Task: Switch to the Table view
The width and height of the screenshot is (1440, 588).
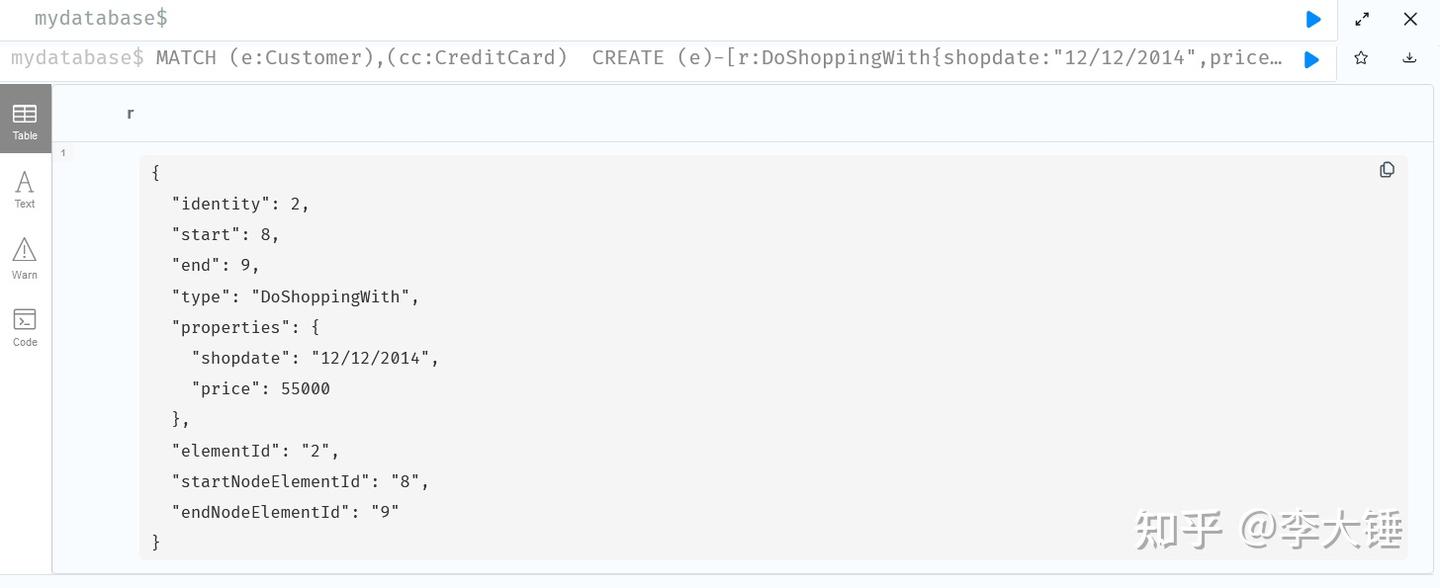Action: (x=25, y=120)
